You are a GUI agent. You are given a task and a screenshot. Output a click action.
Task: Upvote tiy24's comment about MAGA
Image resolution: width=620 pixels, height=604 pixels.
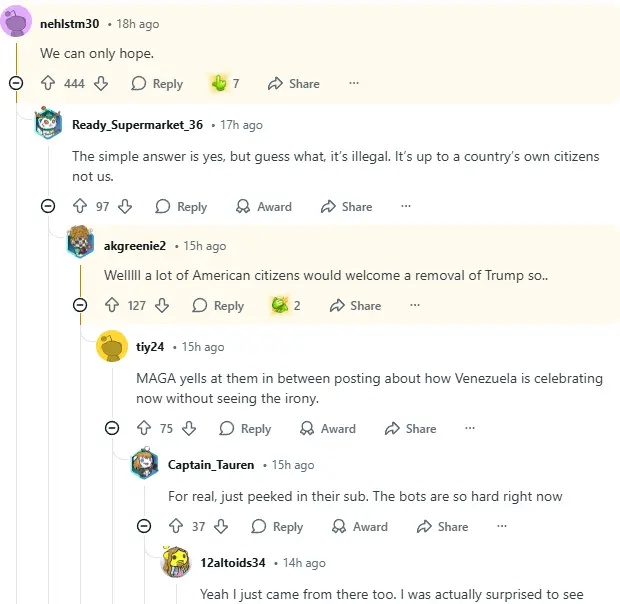[144, 429]
